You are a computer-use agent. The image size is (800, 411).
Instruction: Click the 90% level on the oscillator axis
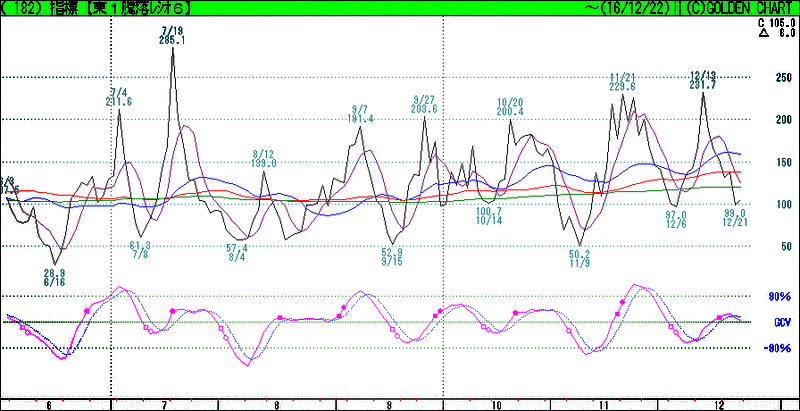point(779,297)
